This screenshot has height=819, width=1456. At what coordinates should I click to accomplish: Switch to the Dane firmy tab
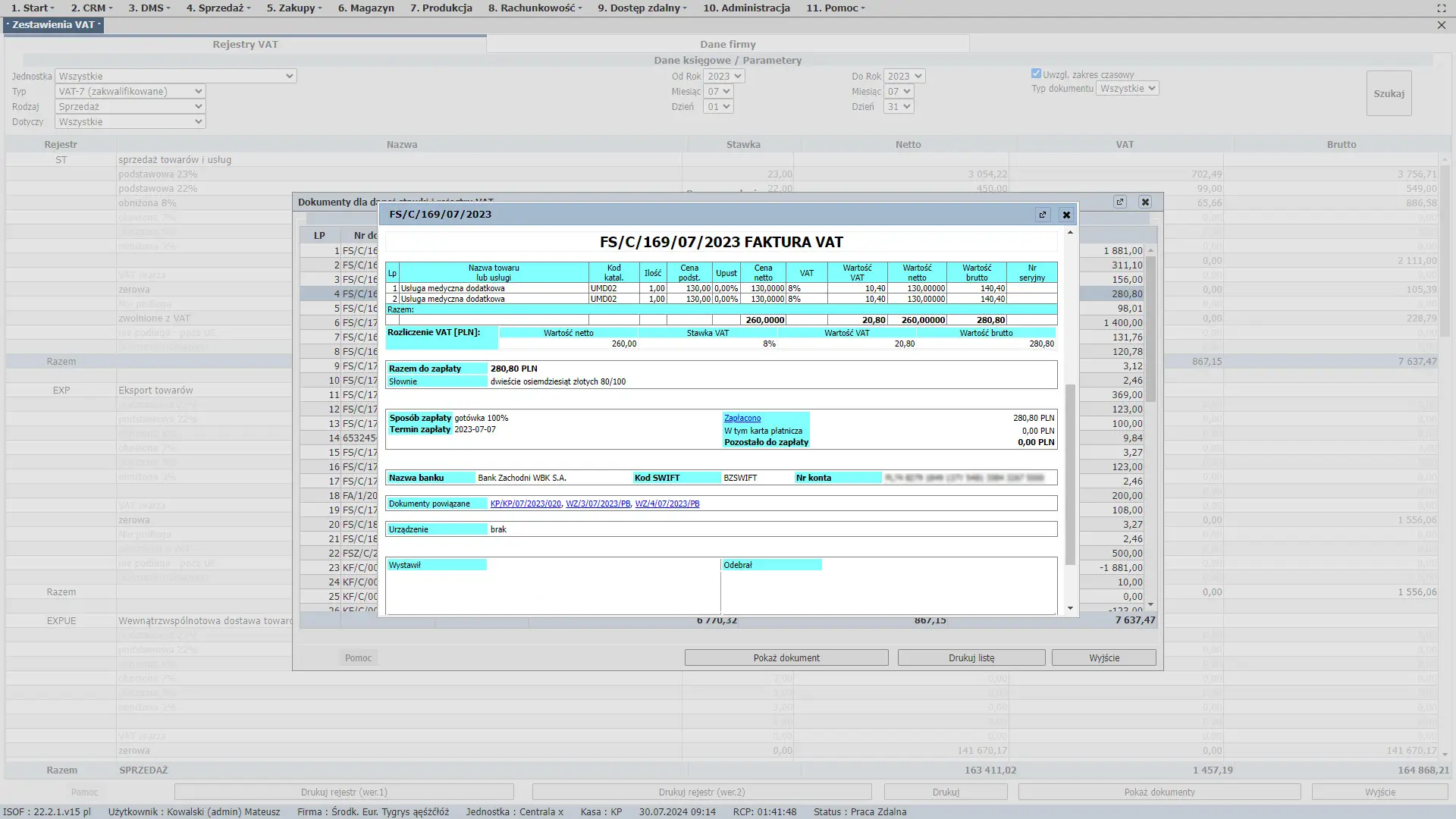pos(727,44)
